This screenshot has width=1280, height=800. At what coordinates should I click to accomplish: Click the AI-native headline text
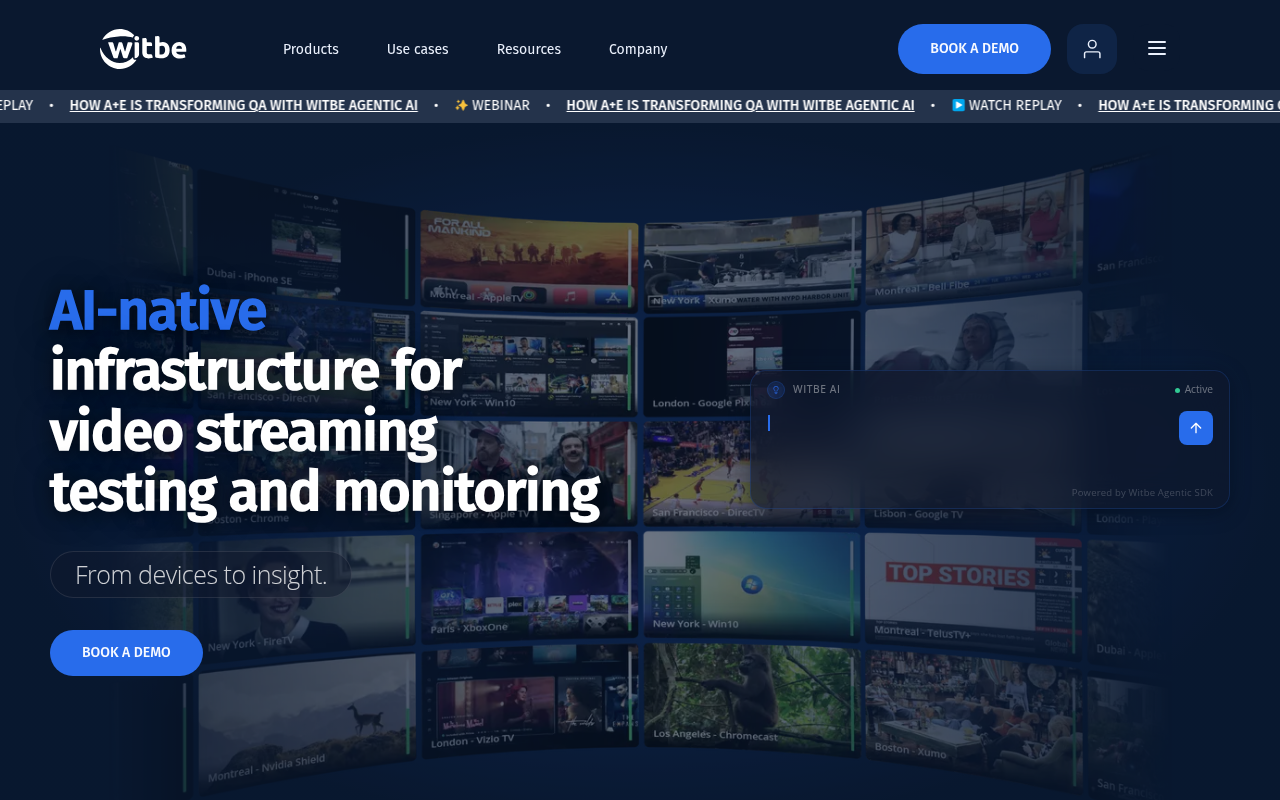(x=157, y=310)
